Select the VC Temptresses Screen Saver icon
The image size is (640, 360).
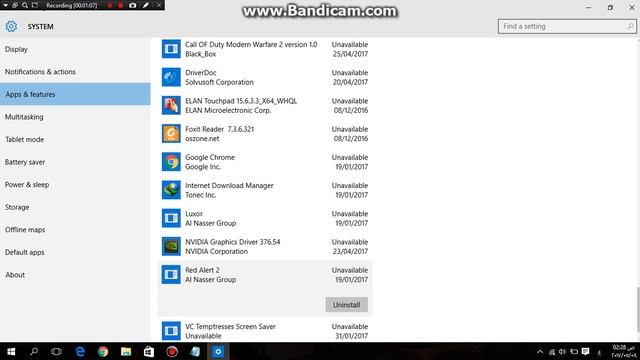pyautogui.click(x=171, y=331)
